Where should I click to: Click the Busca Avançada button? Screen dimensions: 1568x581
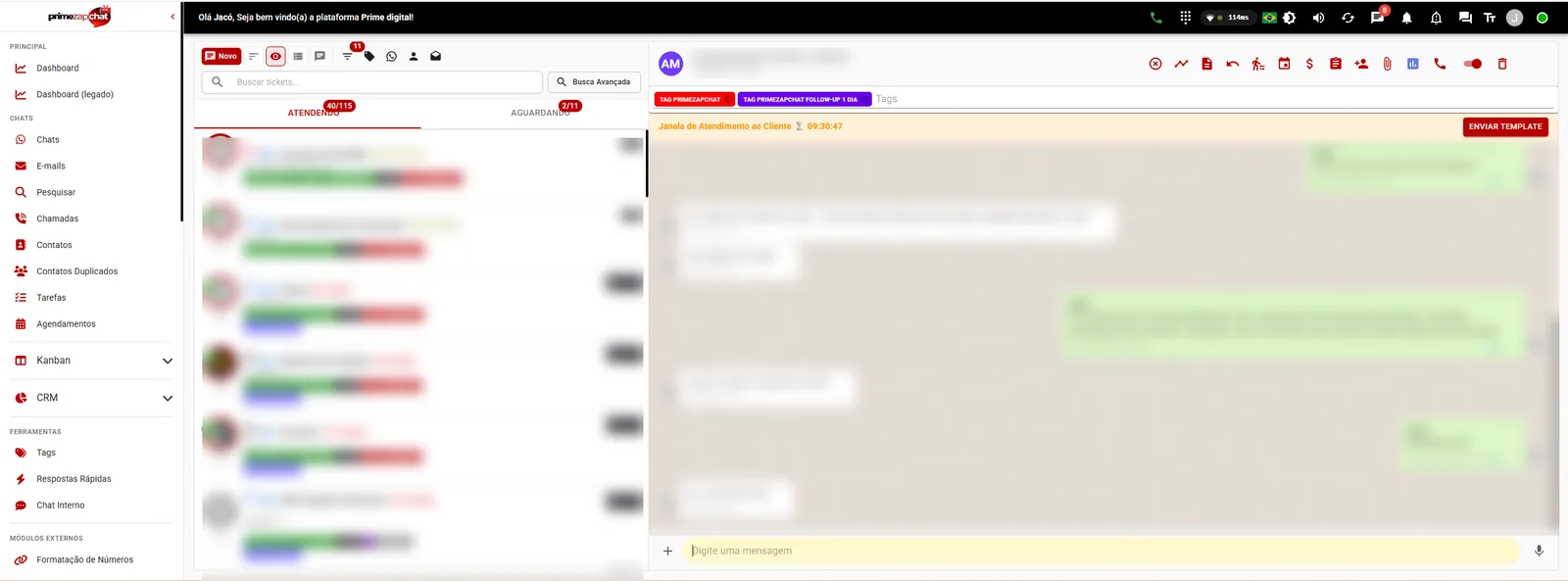click(594, 82)
